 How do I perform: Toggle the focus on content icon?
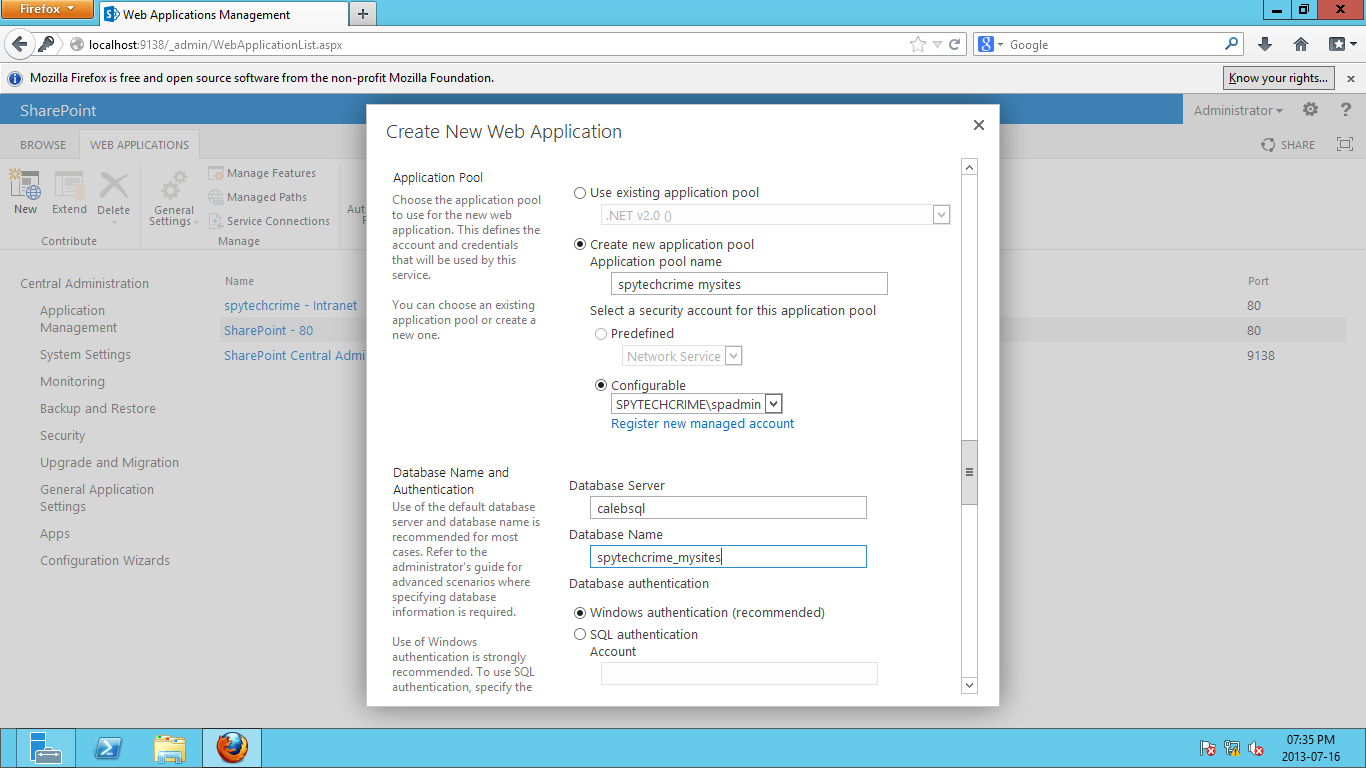1344,144
